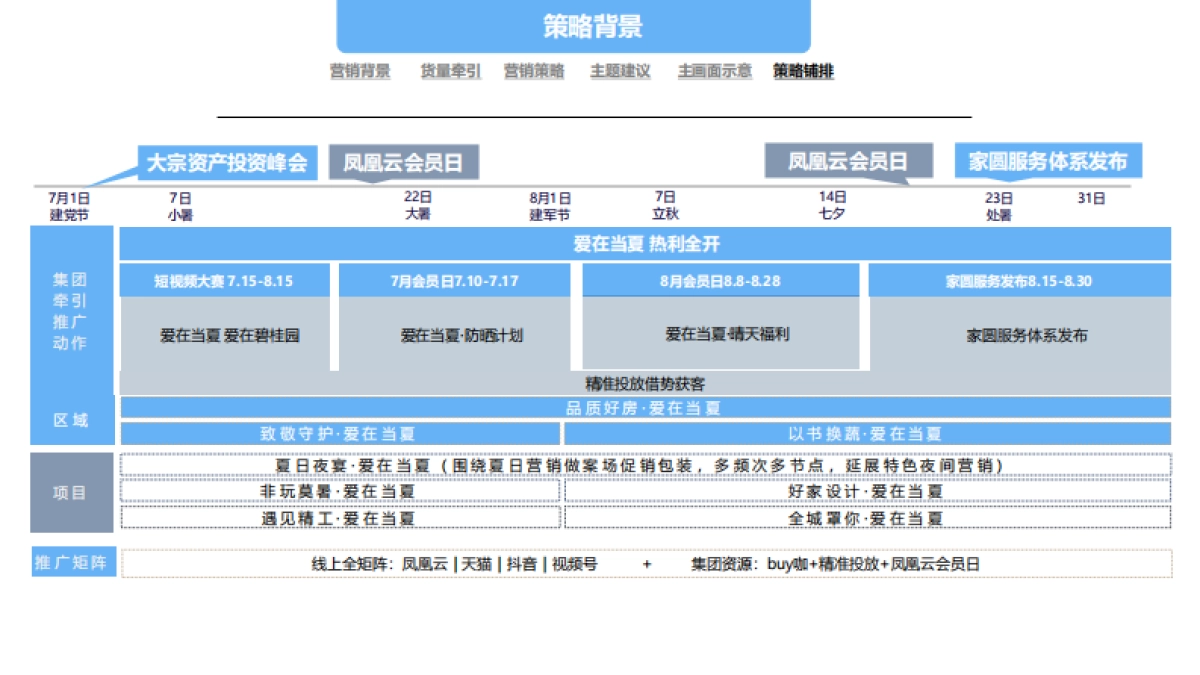Click the 8月会员日8.8-8.28 segment

[720, 281]
